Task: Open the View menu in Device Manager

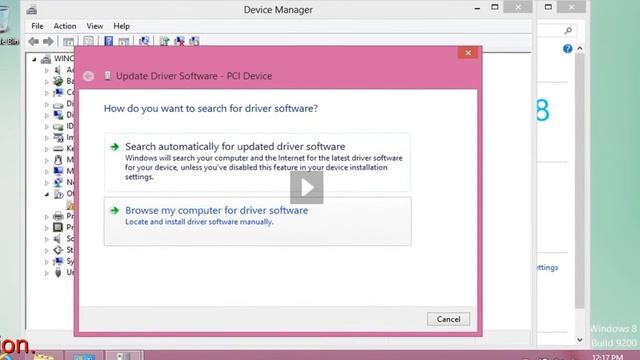Action: 95,26
